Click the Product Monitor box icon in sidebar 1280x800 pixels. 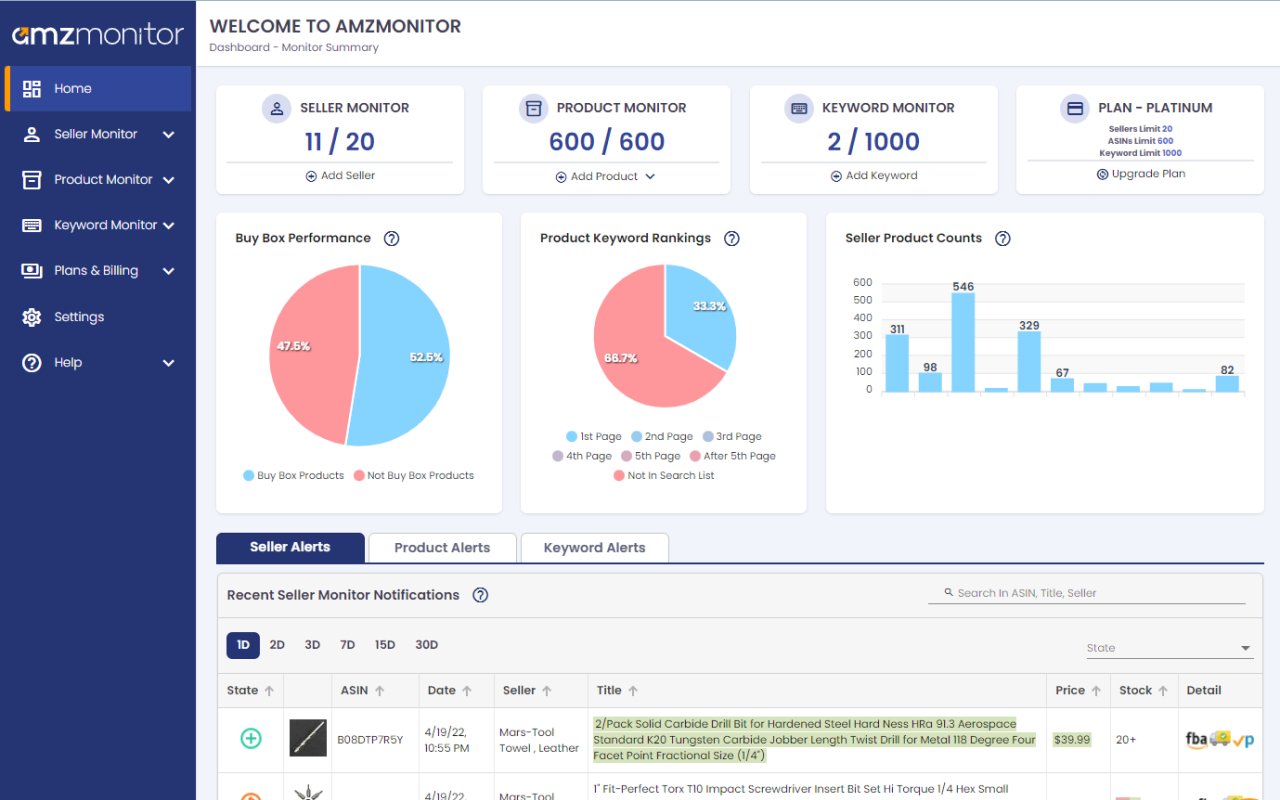(32, 180)
